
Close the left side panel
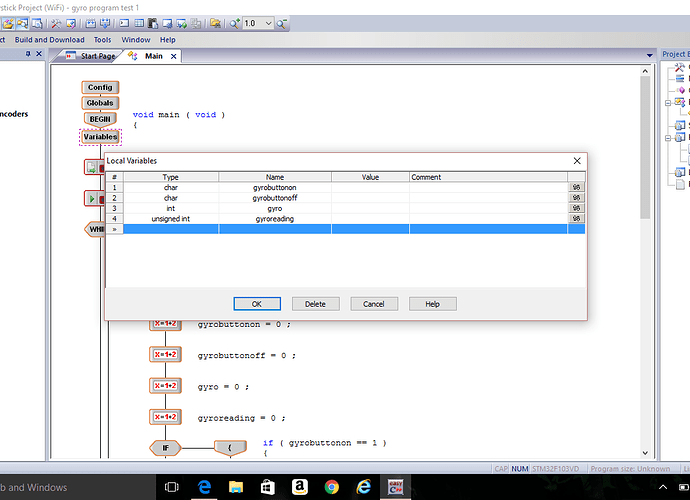(39, 54)
